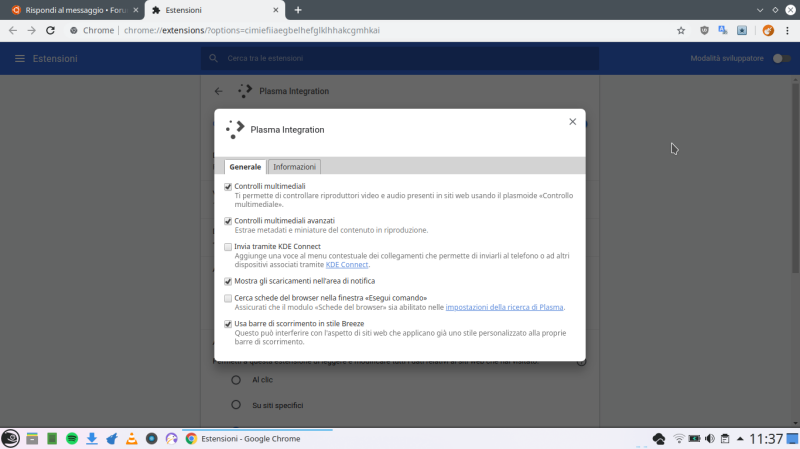Open the battery status tray icon
This screenshot has width=800, height=449.
pyautogui.click(x=694, y=438)
